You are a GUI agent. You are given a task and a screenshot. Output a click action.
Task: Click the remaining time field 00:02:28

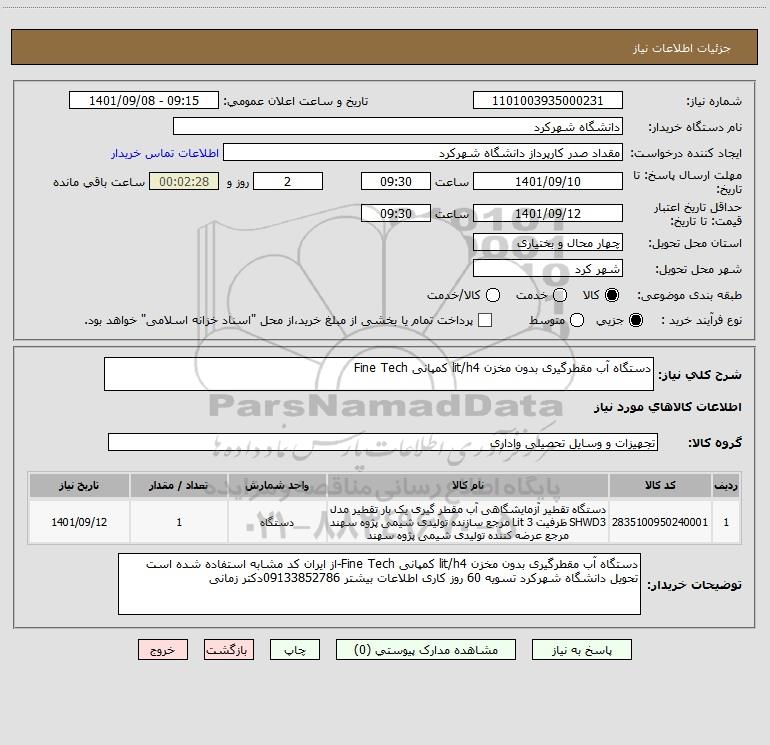tap(184, 181)
